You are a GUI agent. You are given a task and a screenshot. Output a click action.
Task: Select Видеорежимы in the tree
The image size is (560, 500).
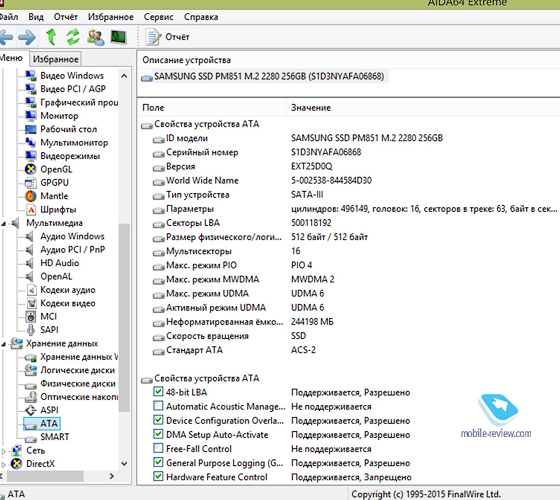click(x=70, y=156)
